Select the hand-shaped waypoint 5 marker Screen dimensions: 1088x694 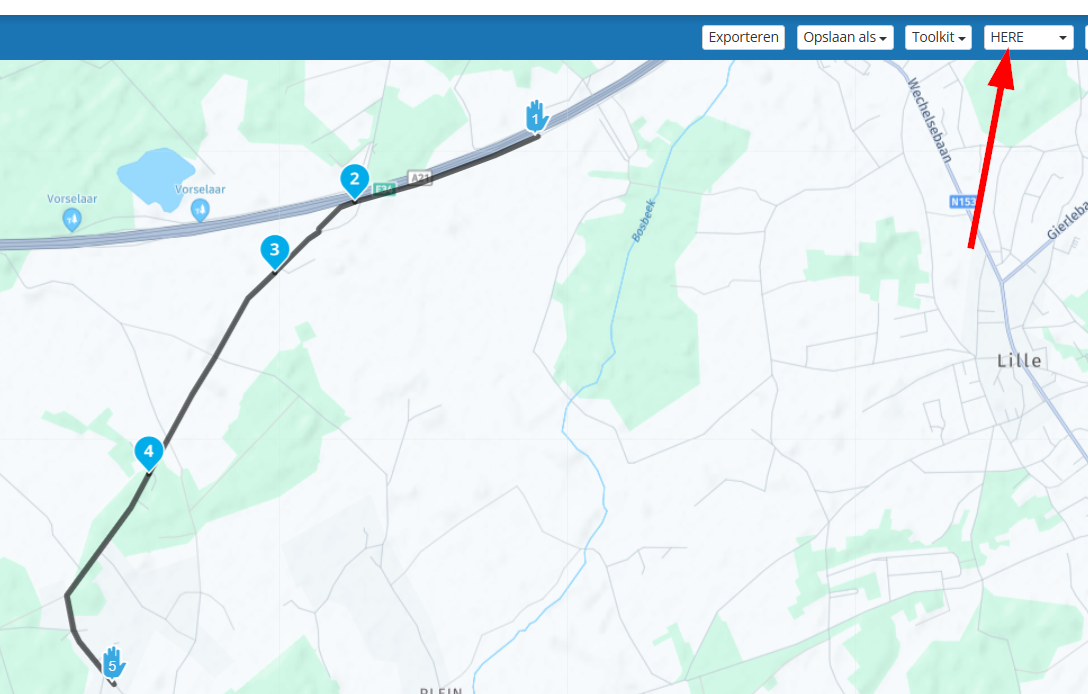click(x=113, y=663)
